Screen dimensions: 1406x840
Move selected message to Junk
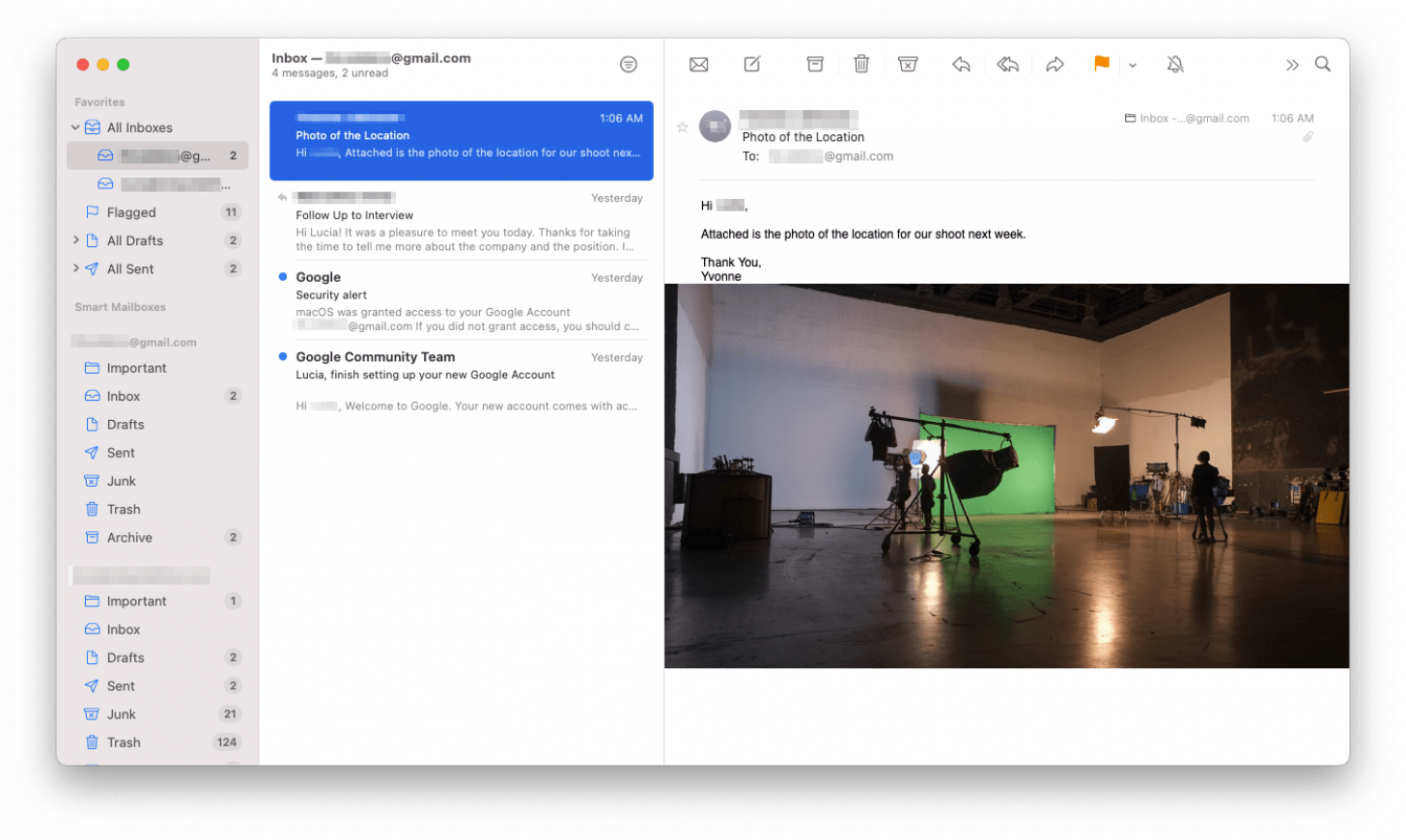pos(908,64)
